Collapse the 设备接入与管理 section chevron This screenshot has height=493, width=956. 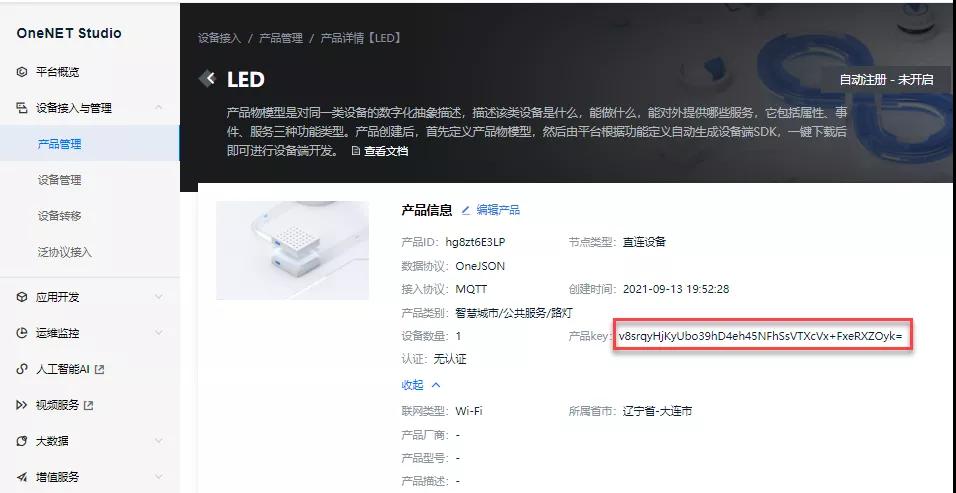(159, 108)
